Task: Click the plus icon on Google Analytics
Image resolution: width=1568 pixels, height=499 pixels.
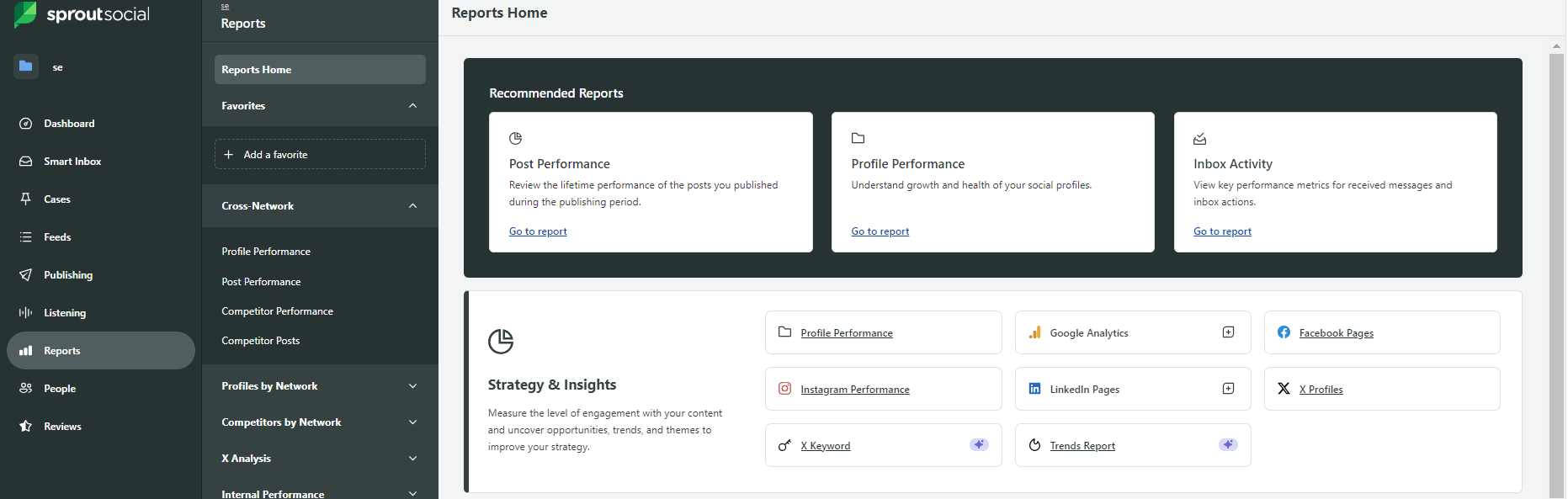Action: coord(1228,332)
